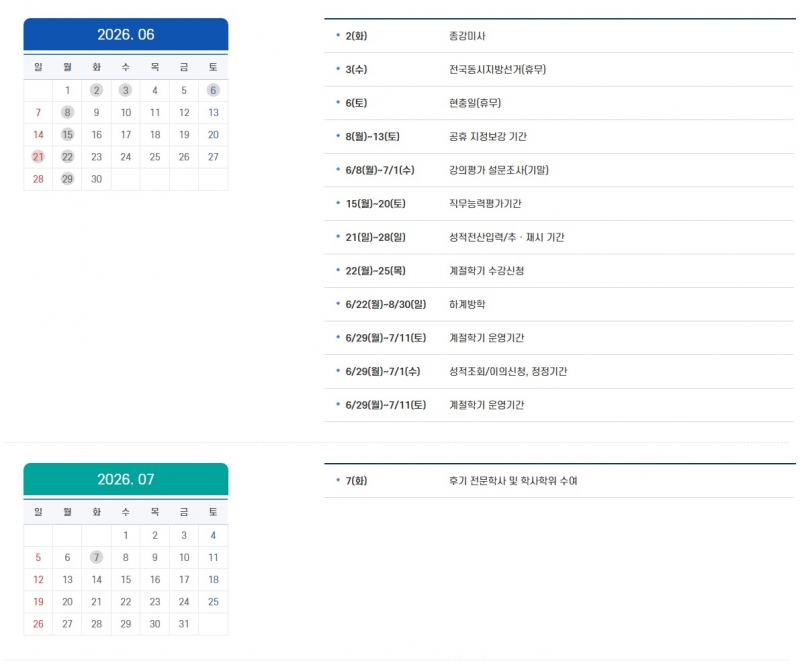Select highlighted Sunday June 21
Image resolution: width=800 pixels, height=665 pixels.
(x=38, y=156)
